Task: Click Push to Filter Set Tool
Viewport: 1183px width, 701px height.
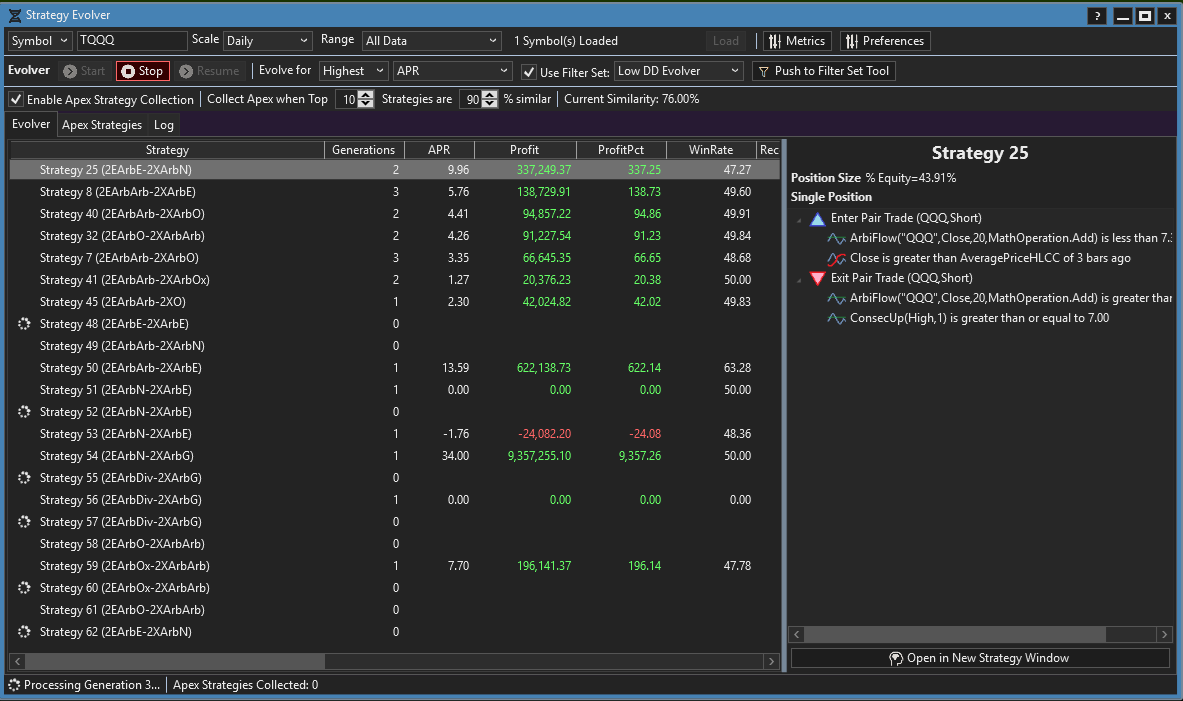Action: click(822, 71)
